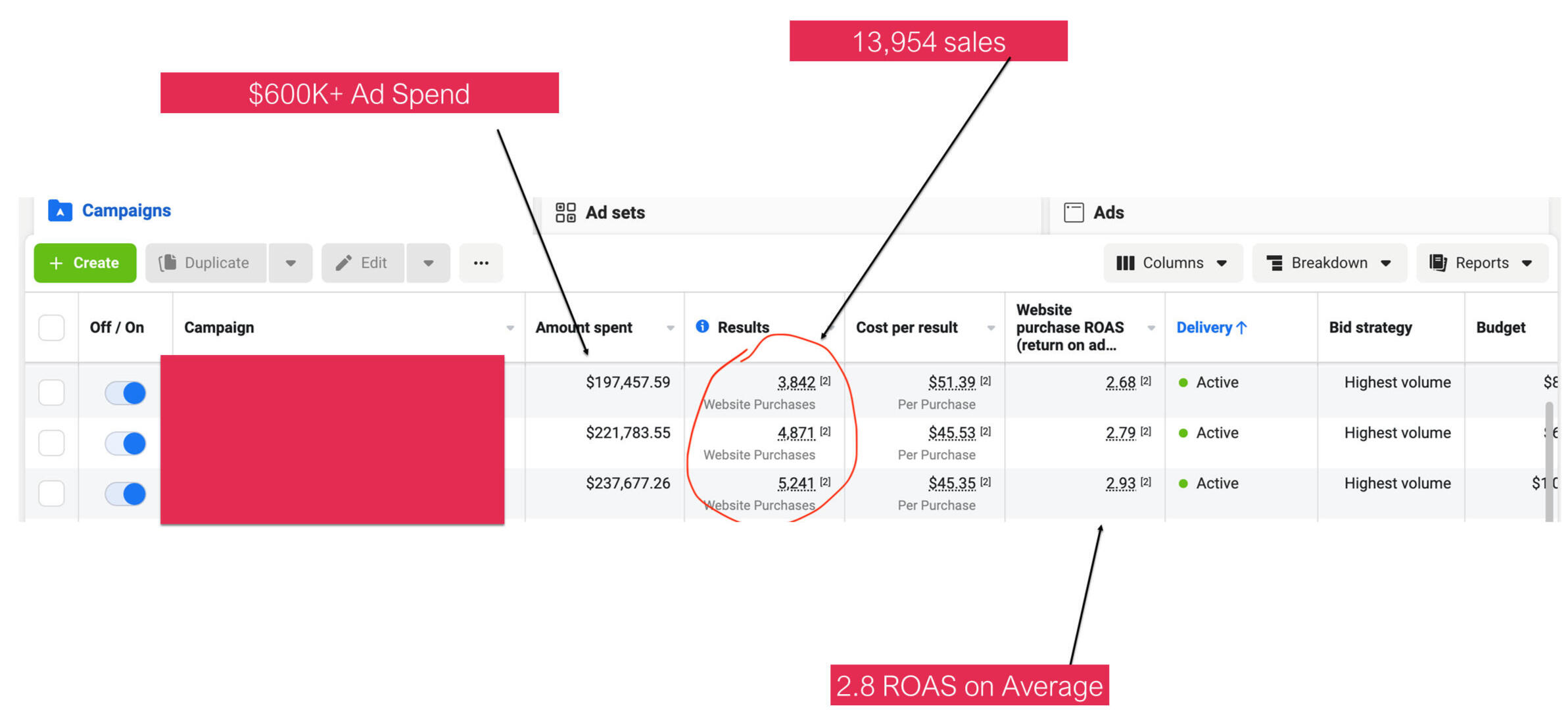Click the Columns bars icon
Screen dimensions: 1568x721
(1125, 263)
